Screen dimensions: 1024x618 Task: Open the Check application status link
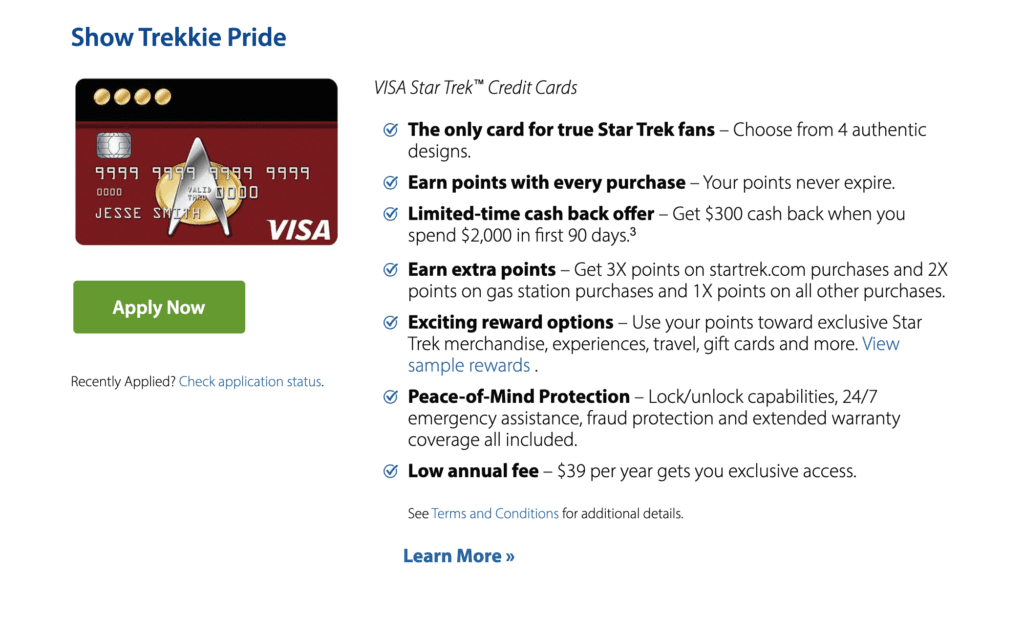coord(250,382)
